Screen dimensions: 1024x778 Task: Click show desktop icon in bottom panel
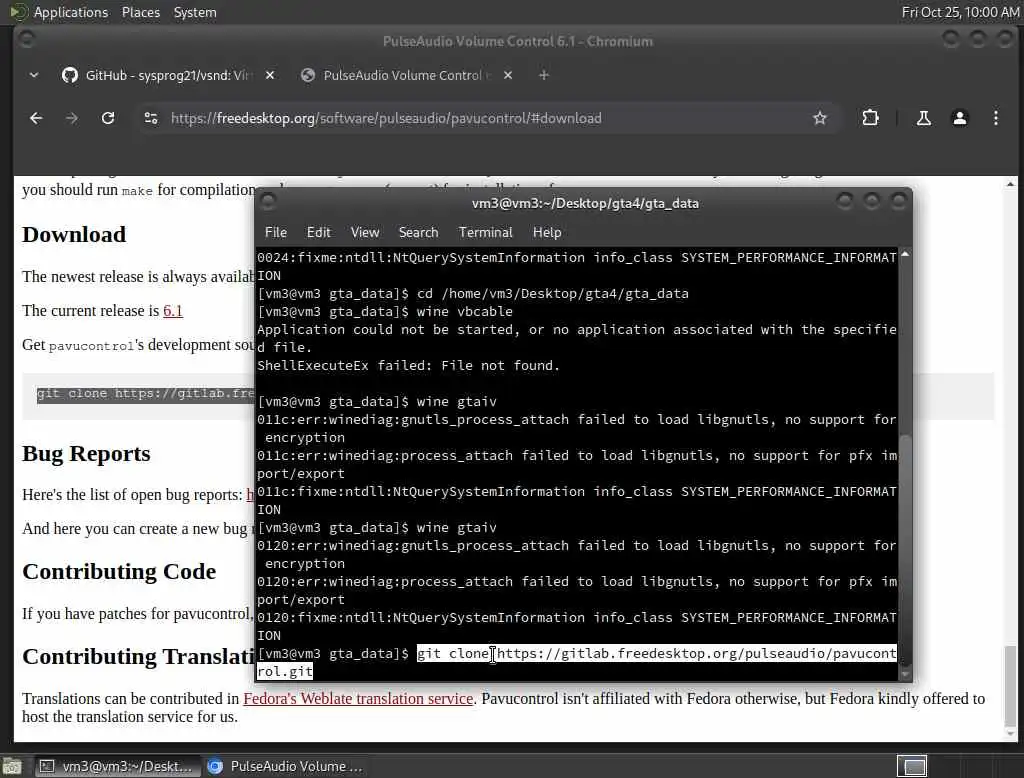[12, 766]
